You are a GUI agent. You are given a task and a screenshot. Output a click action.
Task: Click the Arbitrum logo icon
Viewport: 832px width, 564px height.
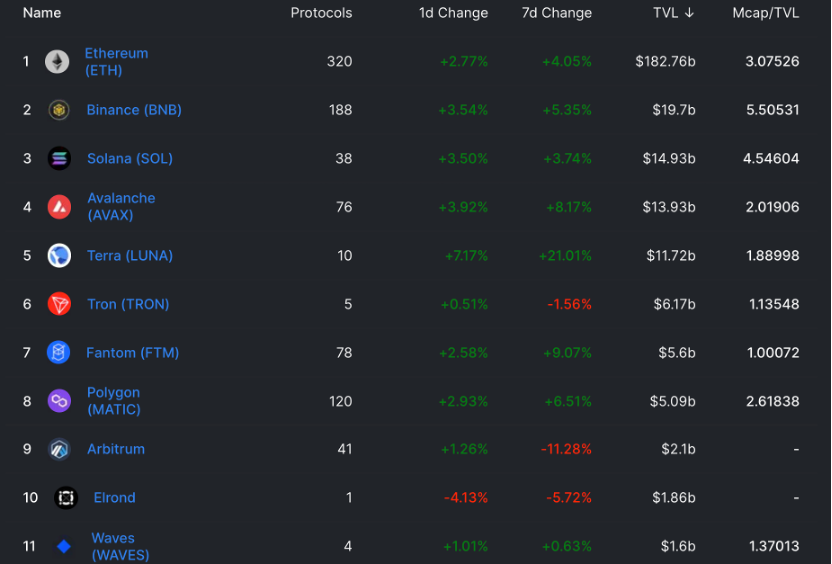(59, 449)
